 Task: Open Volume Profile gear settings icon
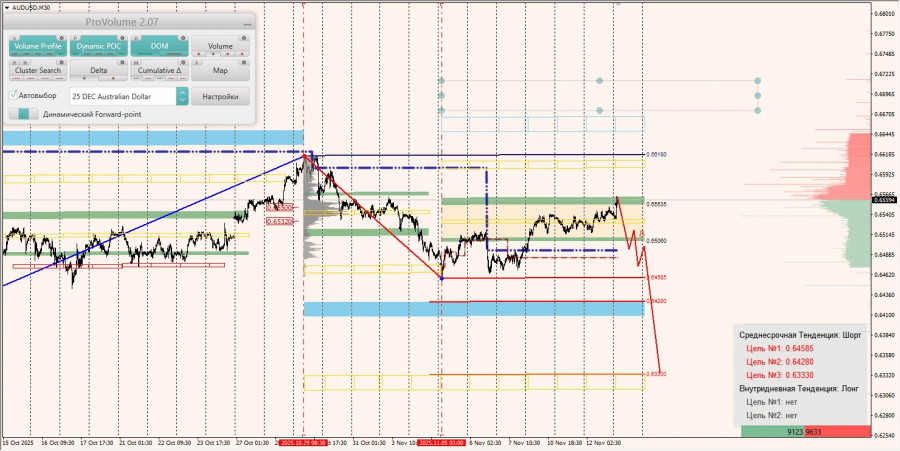click(x=61, y=38)
